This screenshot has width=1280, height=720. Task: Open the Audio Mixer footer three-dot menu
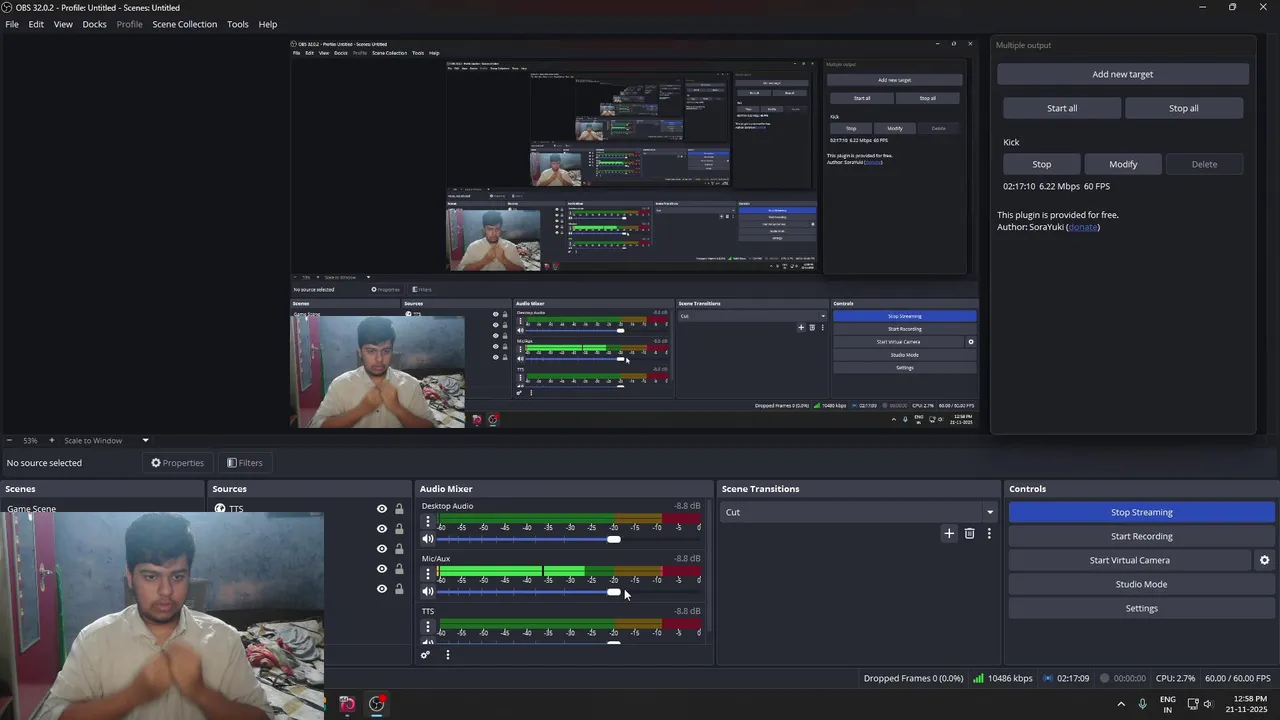click(447, 655)
